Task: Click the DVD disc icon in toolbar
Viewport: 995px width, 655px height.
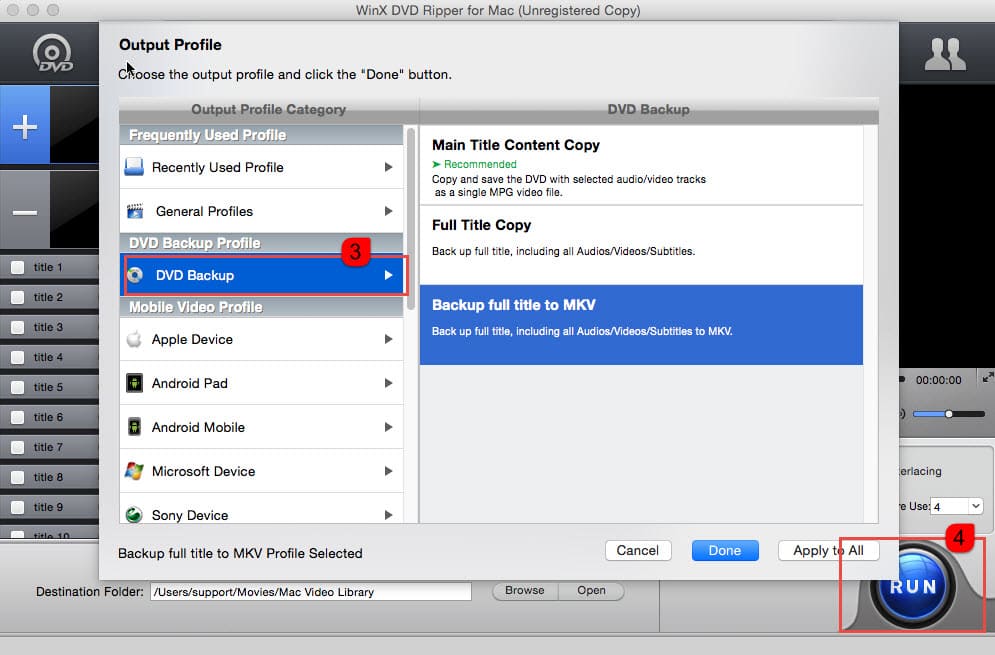Action: 53,53
